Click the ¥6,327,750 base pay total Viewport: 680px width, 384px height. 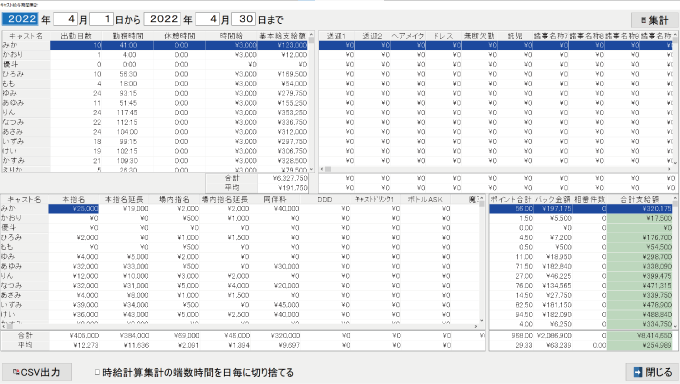tap(283, 178)
